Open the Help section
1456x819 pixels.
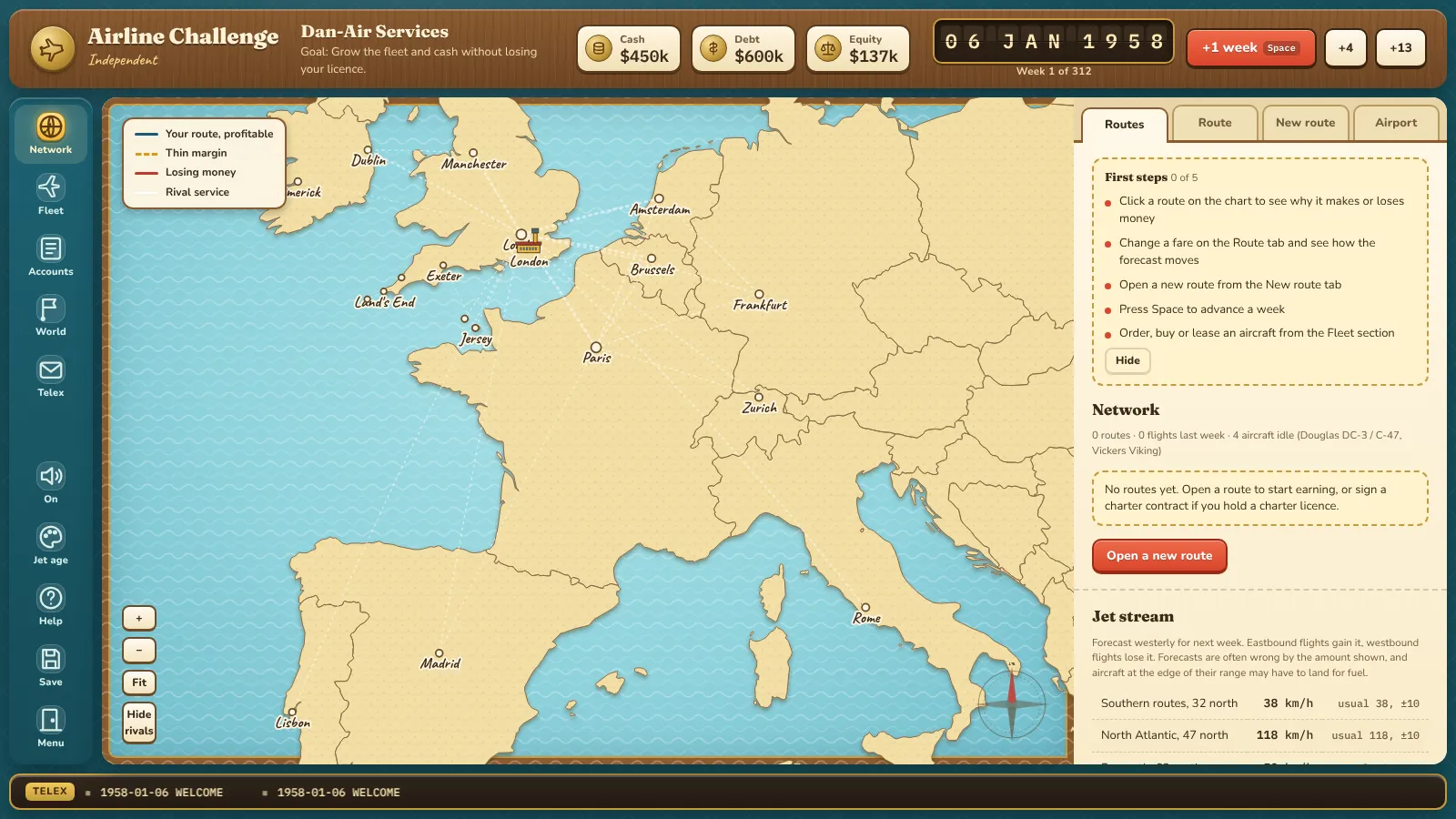(x=51, y=605)
